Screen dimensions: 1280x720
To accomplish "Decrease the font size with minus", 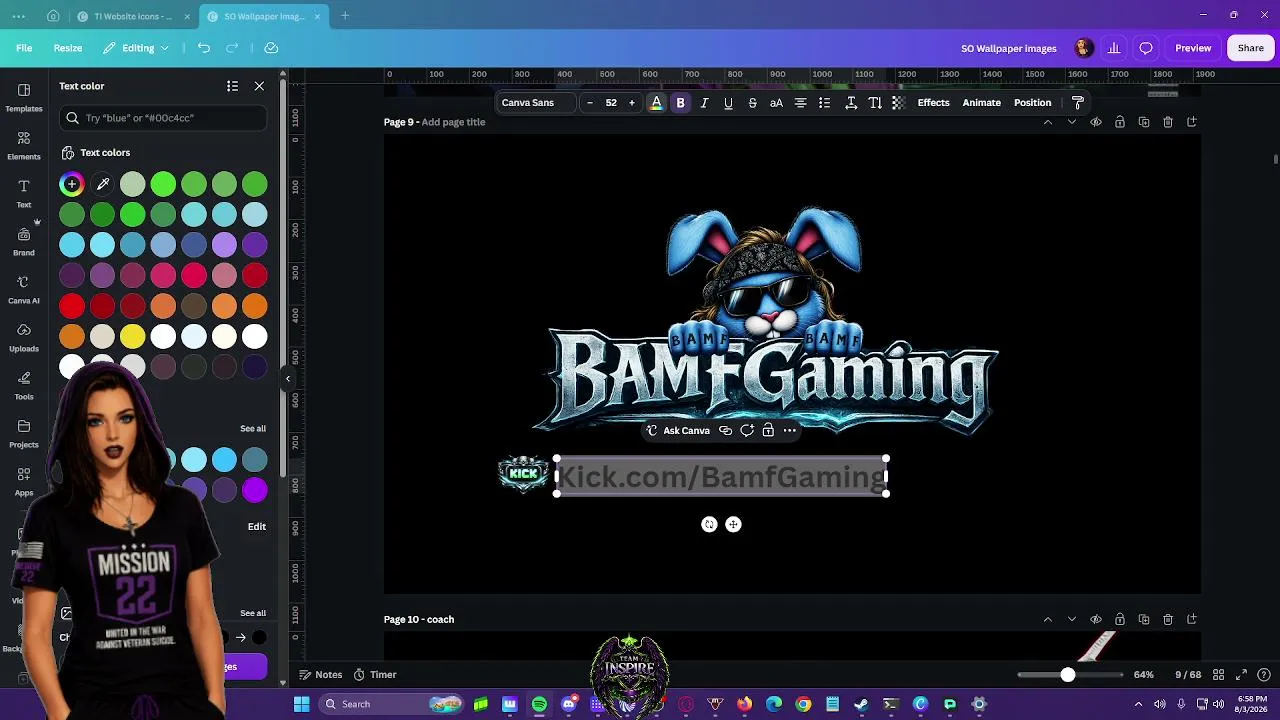I will tap(590, 103).
